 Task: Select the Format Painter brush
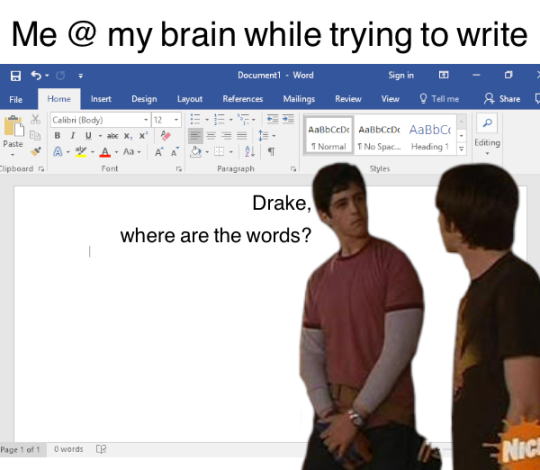pos(35,151)
